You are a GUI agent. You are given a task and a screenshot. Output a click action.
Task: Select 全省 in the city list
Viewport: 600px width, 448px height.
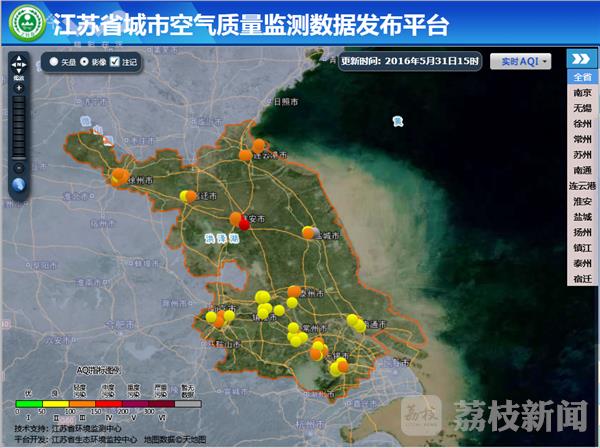pos(581,77)
